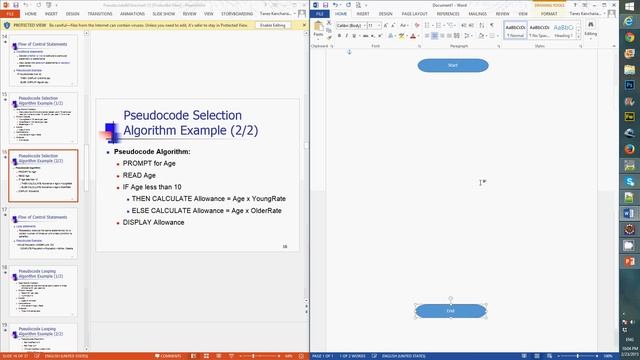Viewport: 640px width, 360px height.
Task: Click the Word Help question mark icon
Action: (575, 5)
